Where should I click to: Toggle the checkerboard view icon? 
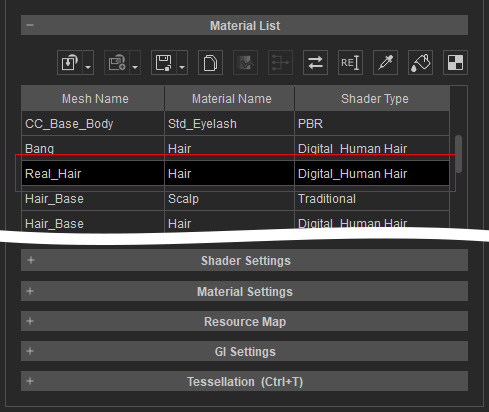tap(455, 63)
